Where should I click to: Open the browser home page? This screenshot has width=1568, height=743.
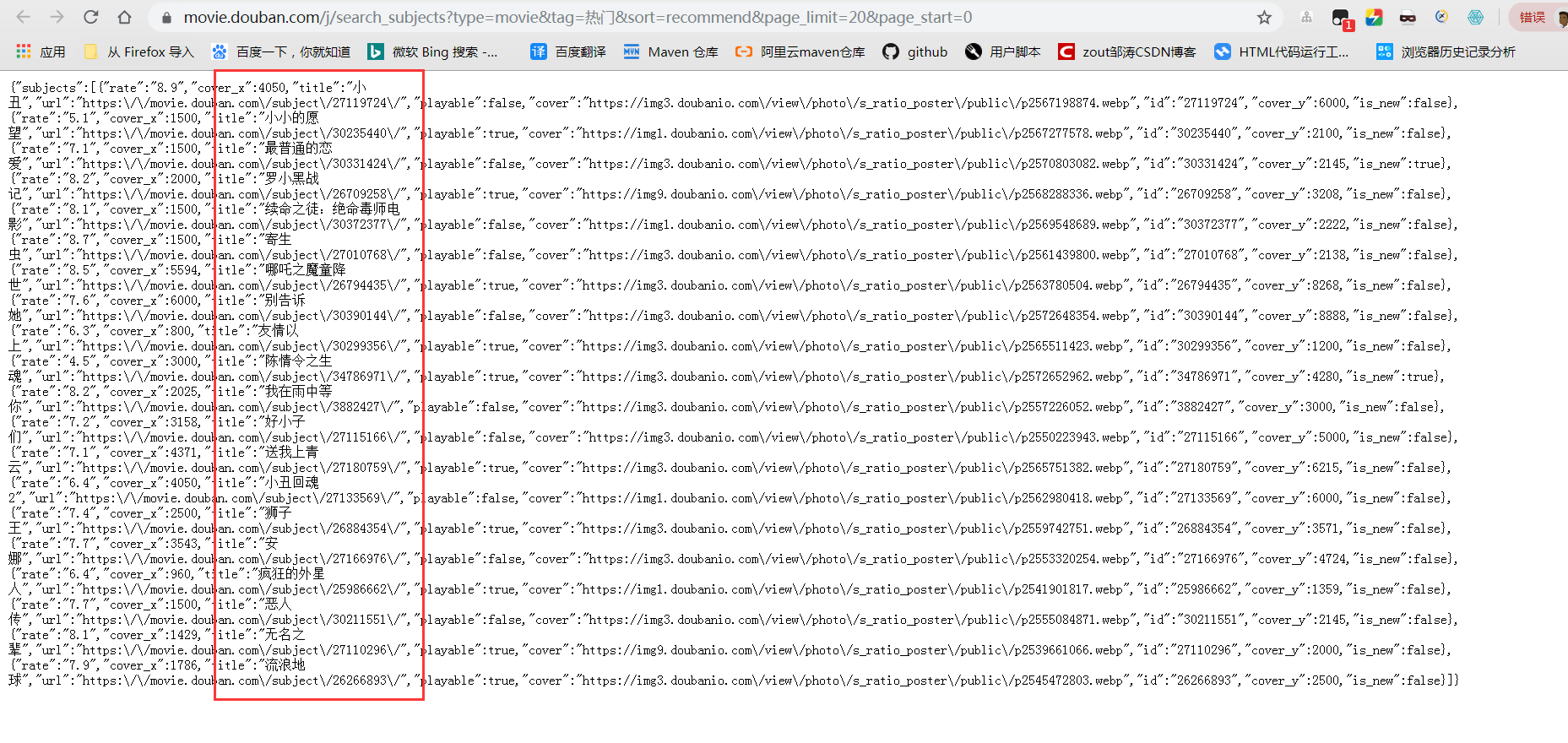coord(124,17)
